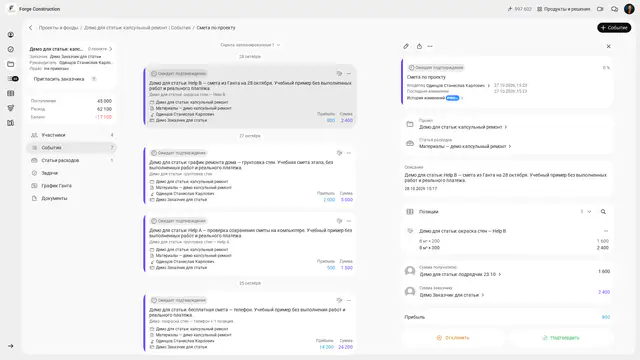Open recipient Демо для статьи: подрядчик 23.10
Screen dimensions: 640x360
tap(460, 274)
